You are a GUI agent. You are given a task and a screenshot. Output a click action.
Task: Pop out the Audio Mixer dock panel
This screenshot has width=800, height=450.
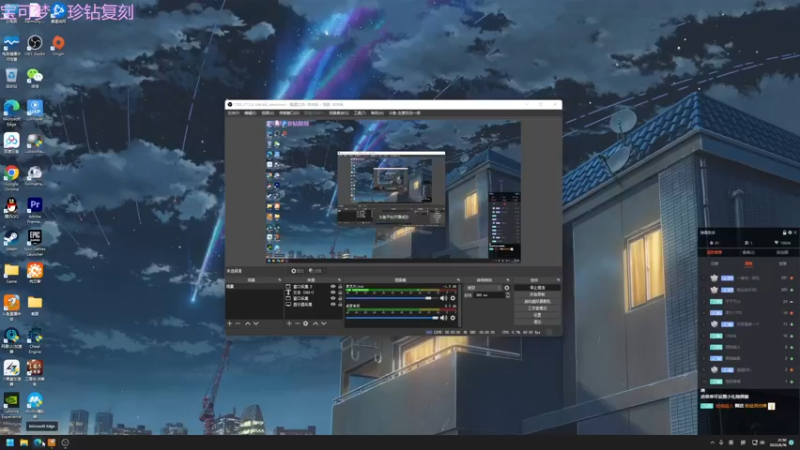click(x=458, y=280)
